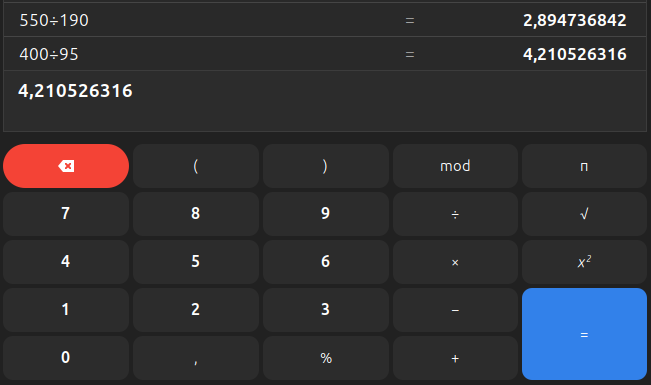Select the minus operator key
Image resolution: width=651 pixels, height=385 pixels.
click(455, 310)
